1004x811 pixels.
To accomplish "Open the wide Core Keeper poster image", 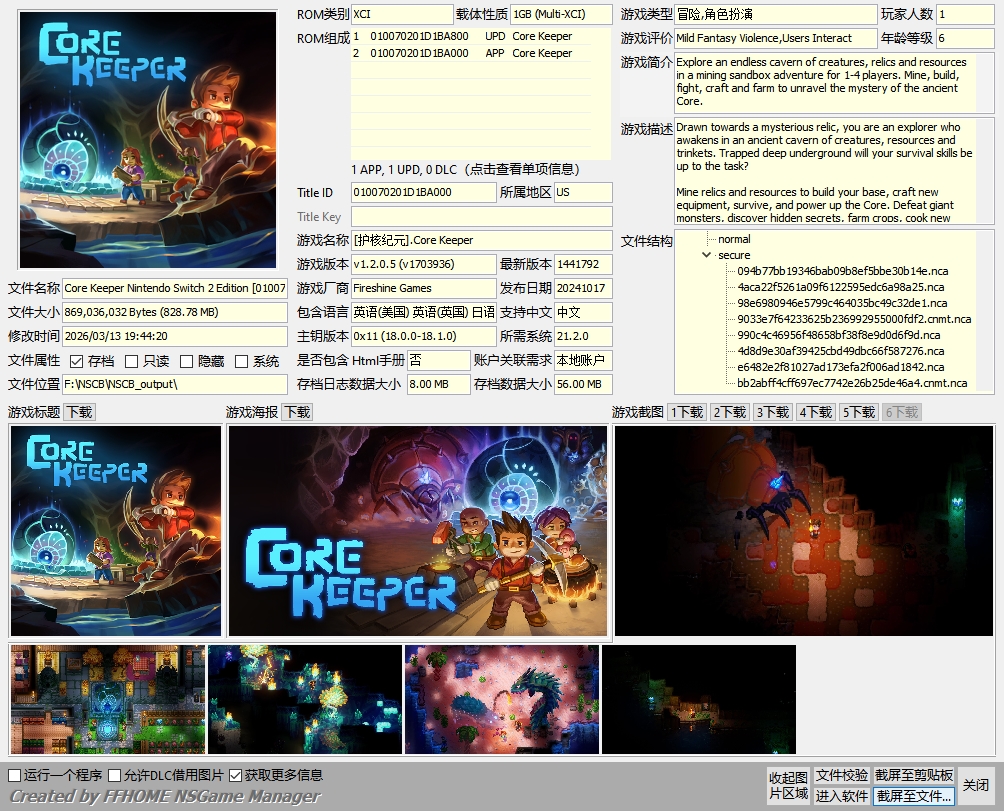I will coord(418,531).
